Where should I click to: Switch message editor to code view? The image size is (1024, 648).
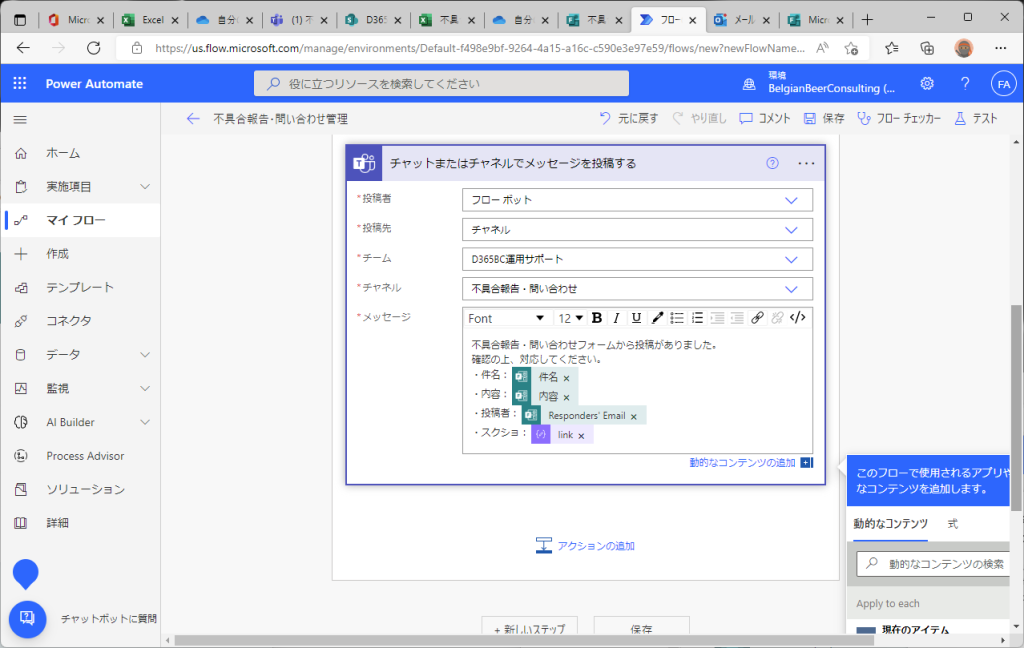797,318
